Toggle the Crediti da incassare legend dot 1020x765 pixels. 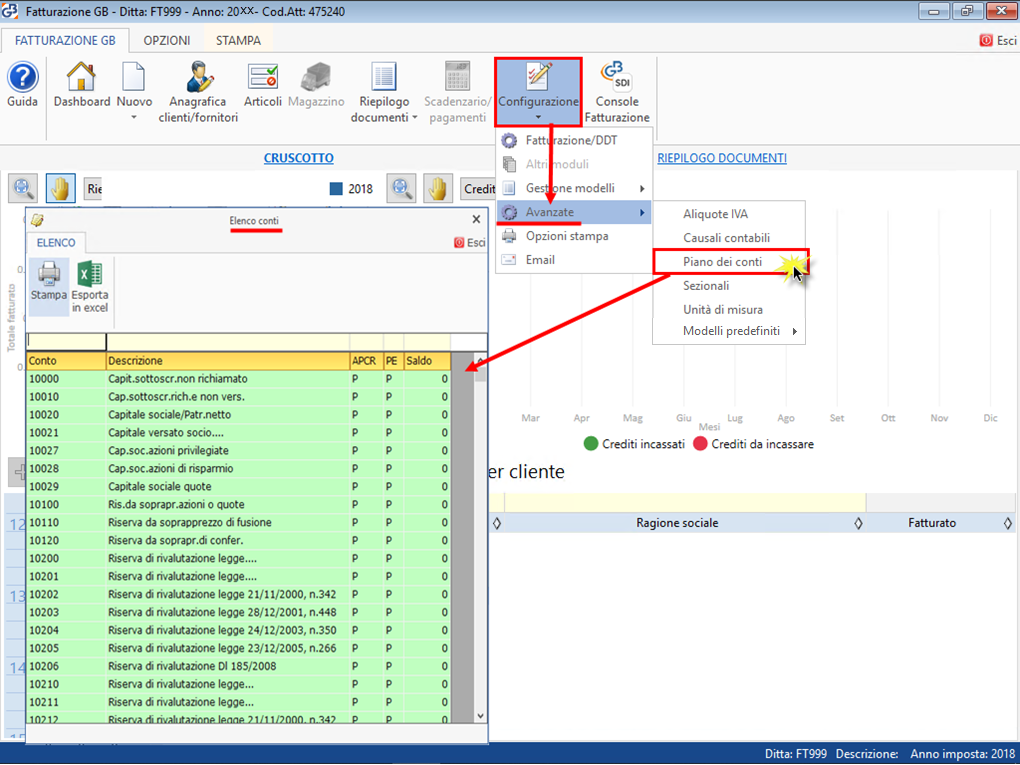(x=700, y=444)
